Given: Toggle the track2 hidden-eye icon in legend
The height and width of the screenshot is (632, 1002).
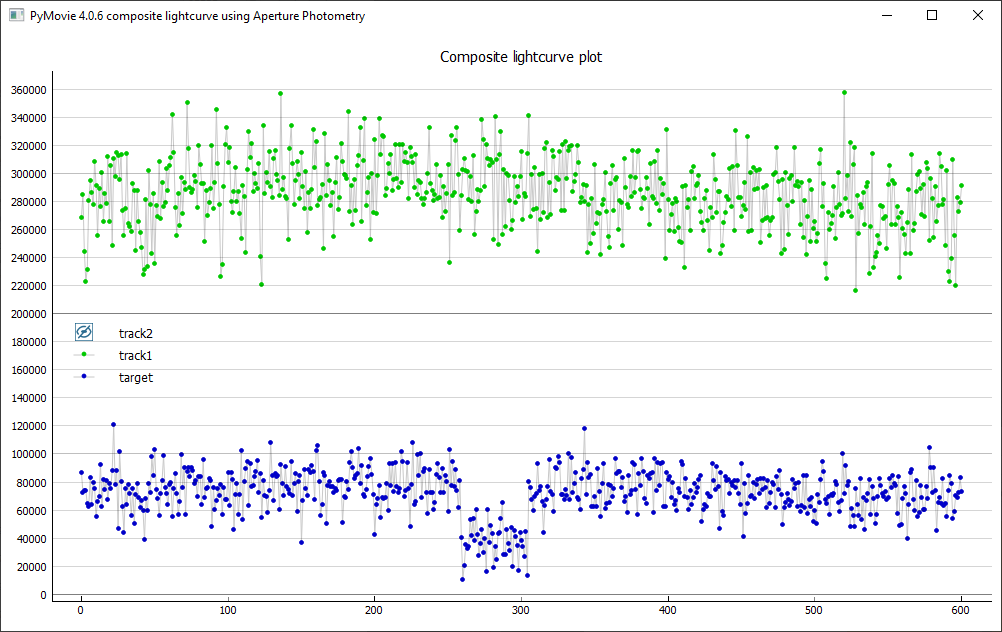Looking at the screenshot, I should [x=84, y=332].
